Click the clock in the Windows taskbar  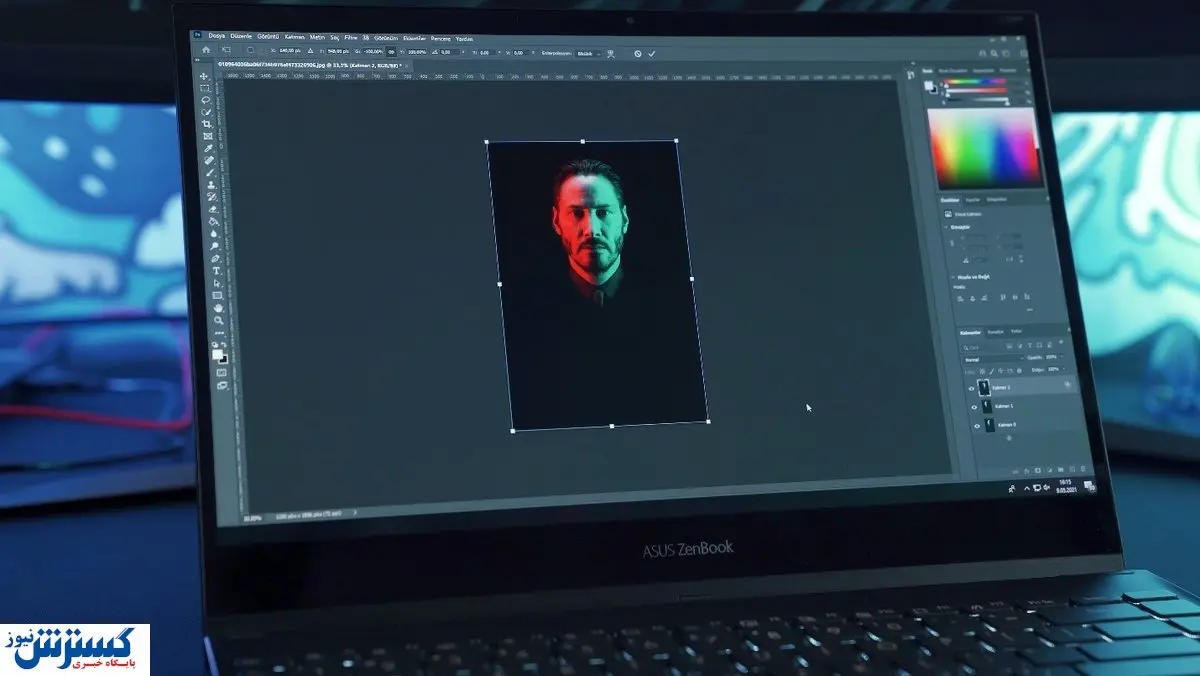(x=1064, y=486)
